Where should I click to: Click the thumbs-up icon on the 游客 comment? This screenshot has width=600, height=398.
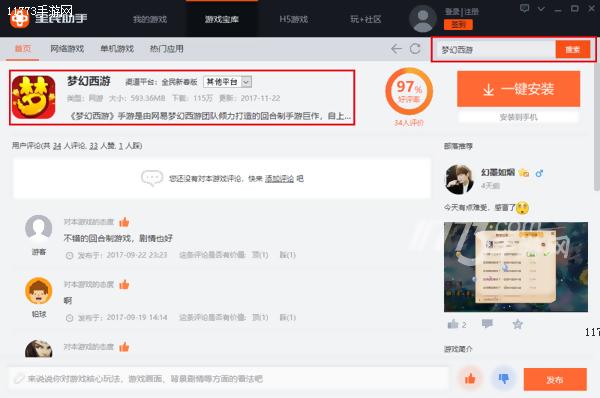(124, 222)
